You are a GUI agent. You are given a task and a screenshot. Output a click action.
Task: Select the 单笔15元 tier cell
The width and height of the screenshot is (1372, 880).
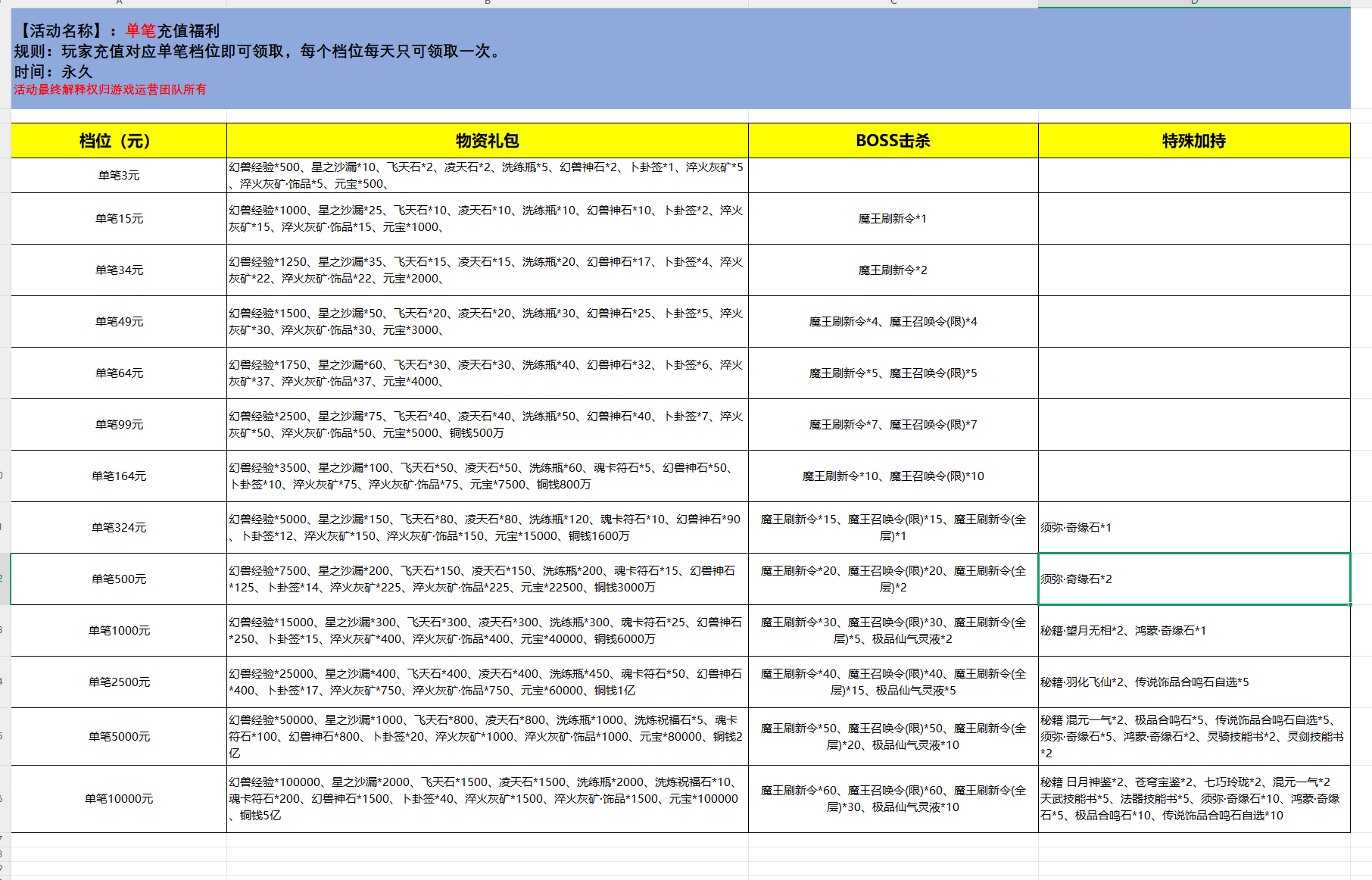click(119, 219)
